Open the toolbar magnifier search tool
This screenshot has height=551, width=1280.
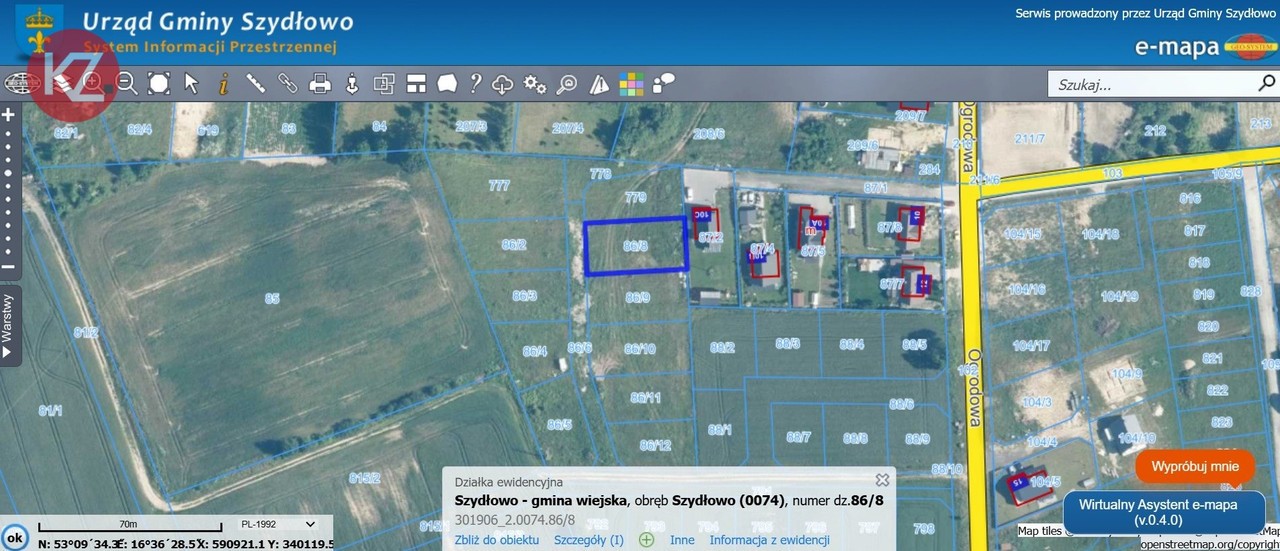(x=567, y=83)
